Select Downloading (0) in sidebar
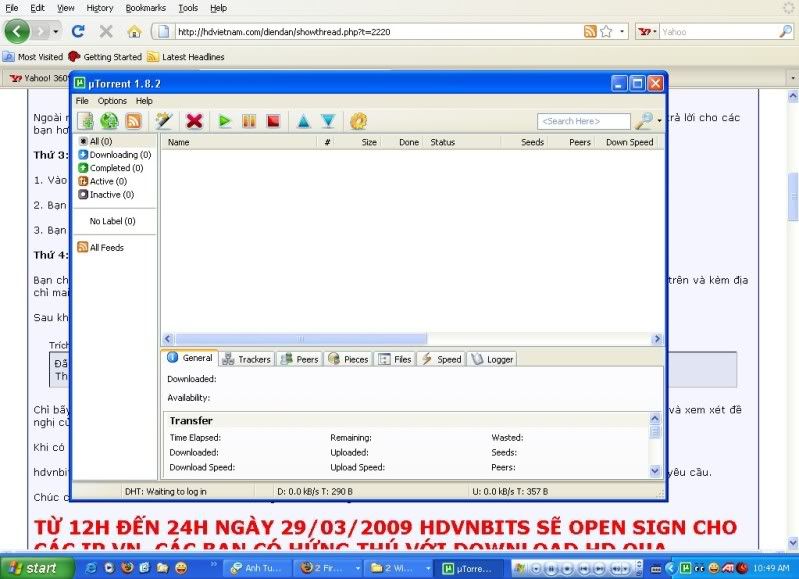 [115, 154]
